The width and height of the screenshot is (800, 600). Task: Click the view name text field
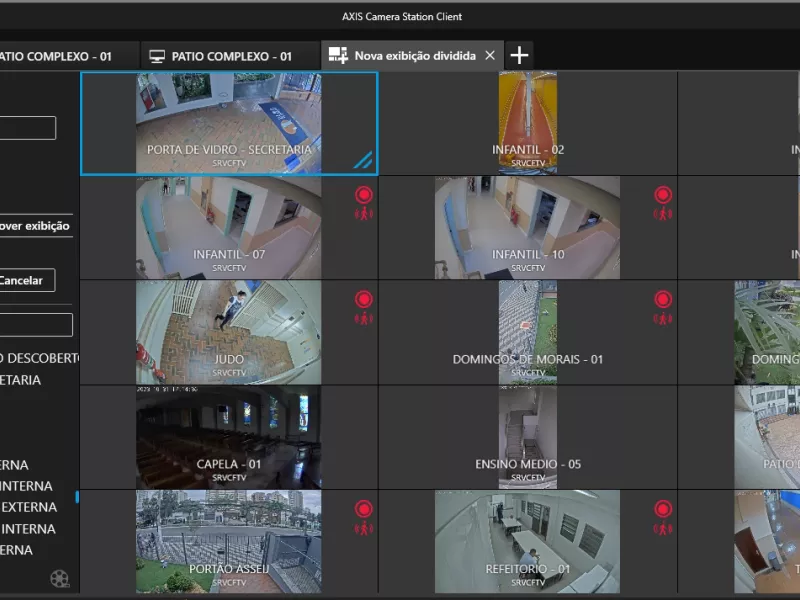28,128
